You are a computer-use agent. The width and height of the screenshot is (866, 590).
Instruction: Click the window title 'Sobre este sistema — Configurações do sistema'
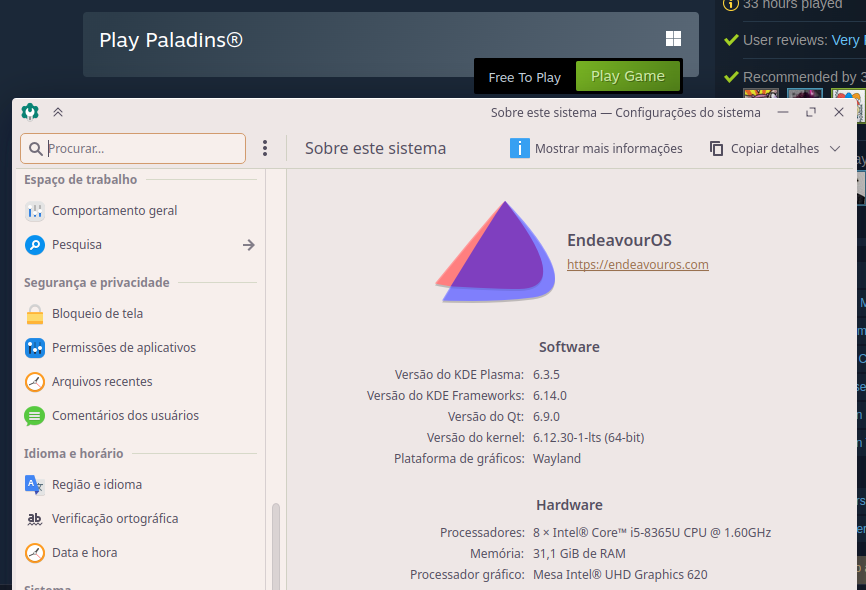(x=626, y=113)
